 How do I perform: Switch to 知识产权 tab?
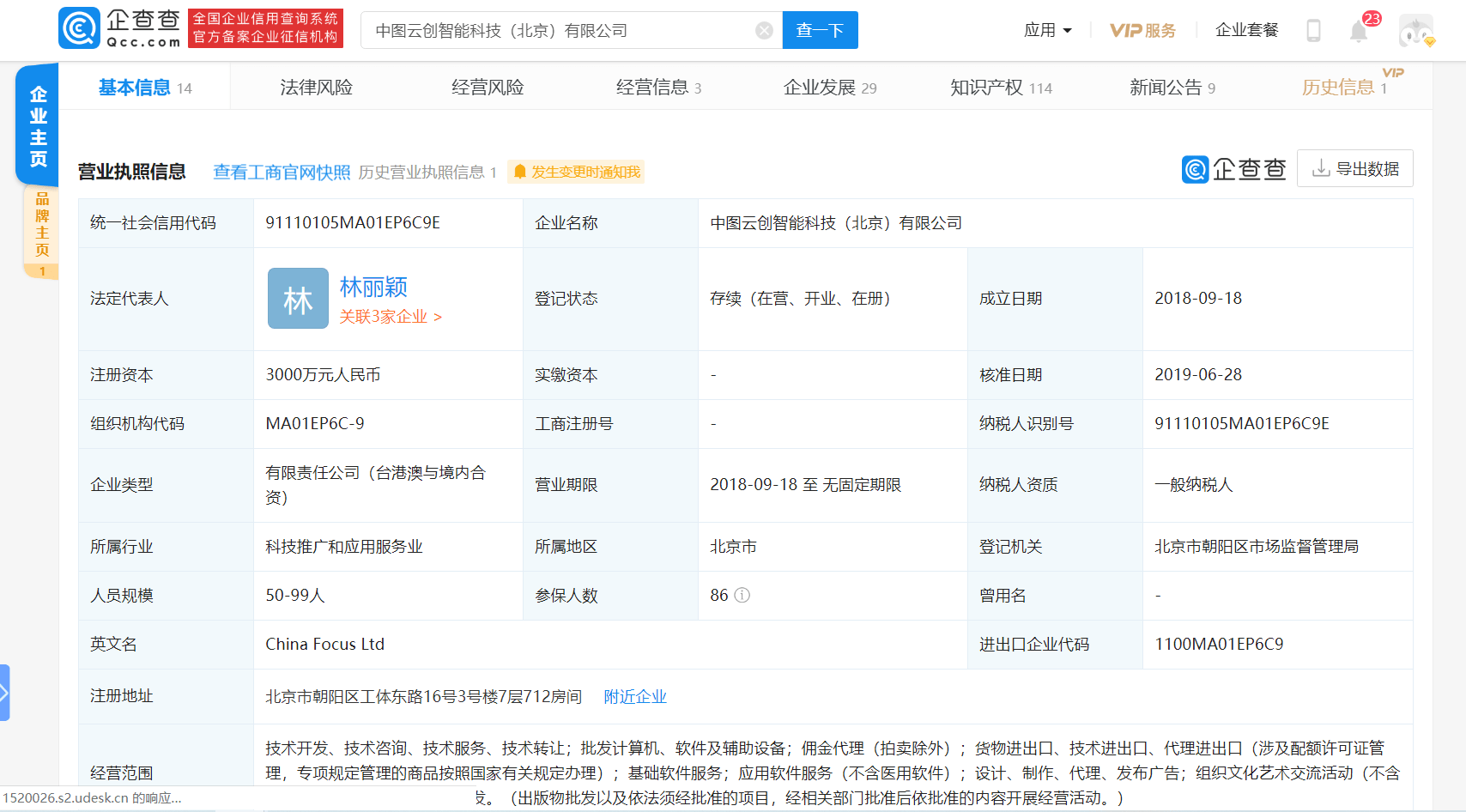(1001, 88)
